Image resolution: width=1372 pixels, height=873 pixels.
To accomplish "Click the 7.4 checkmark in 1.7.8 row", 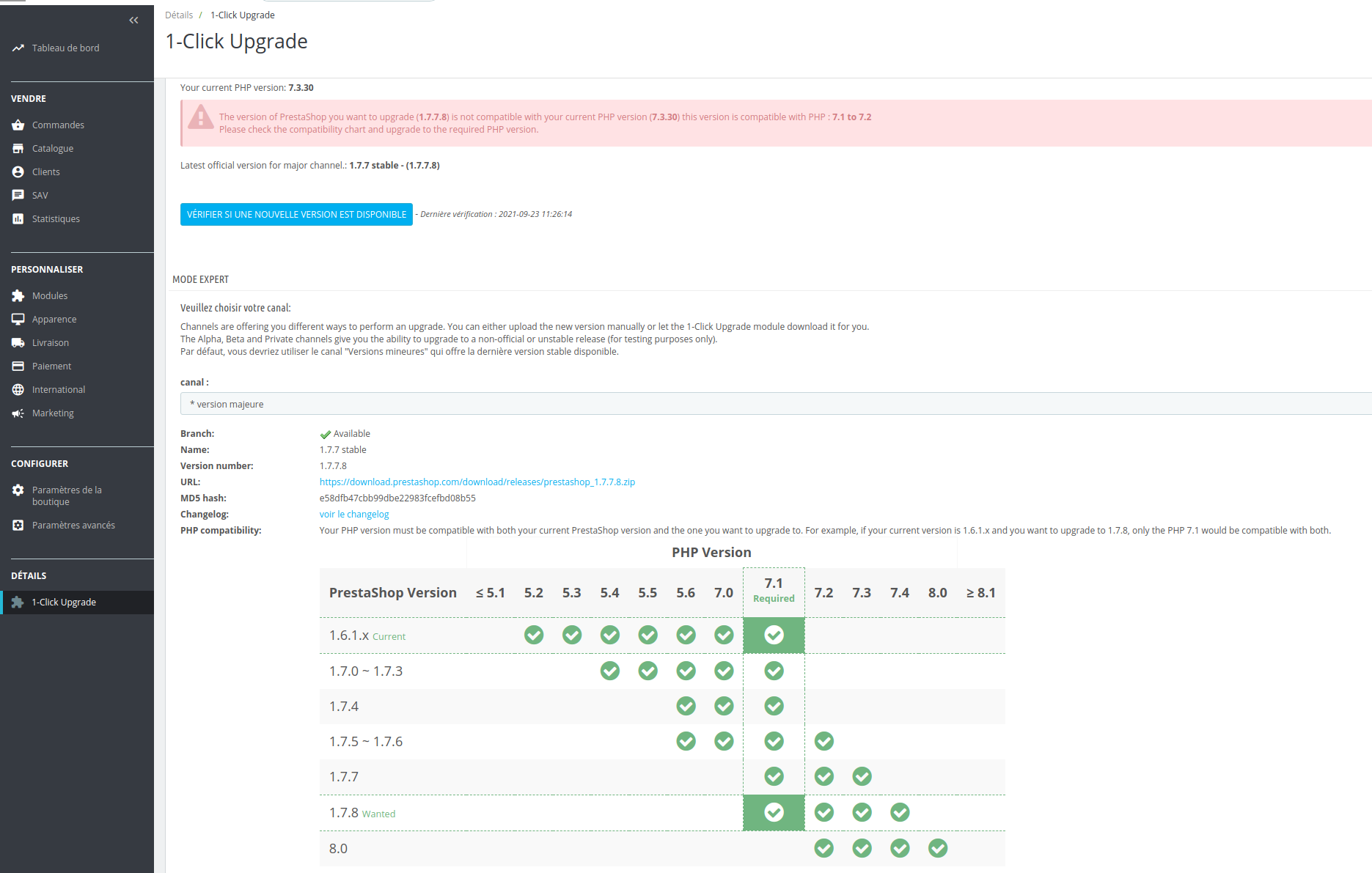I will [900, 812].
